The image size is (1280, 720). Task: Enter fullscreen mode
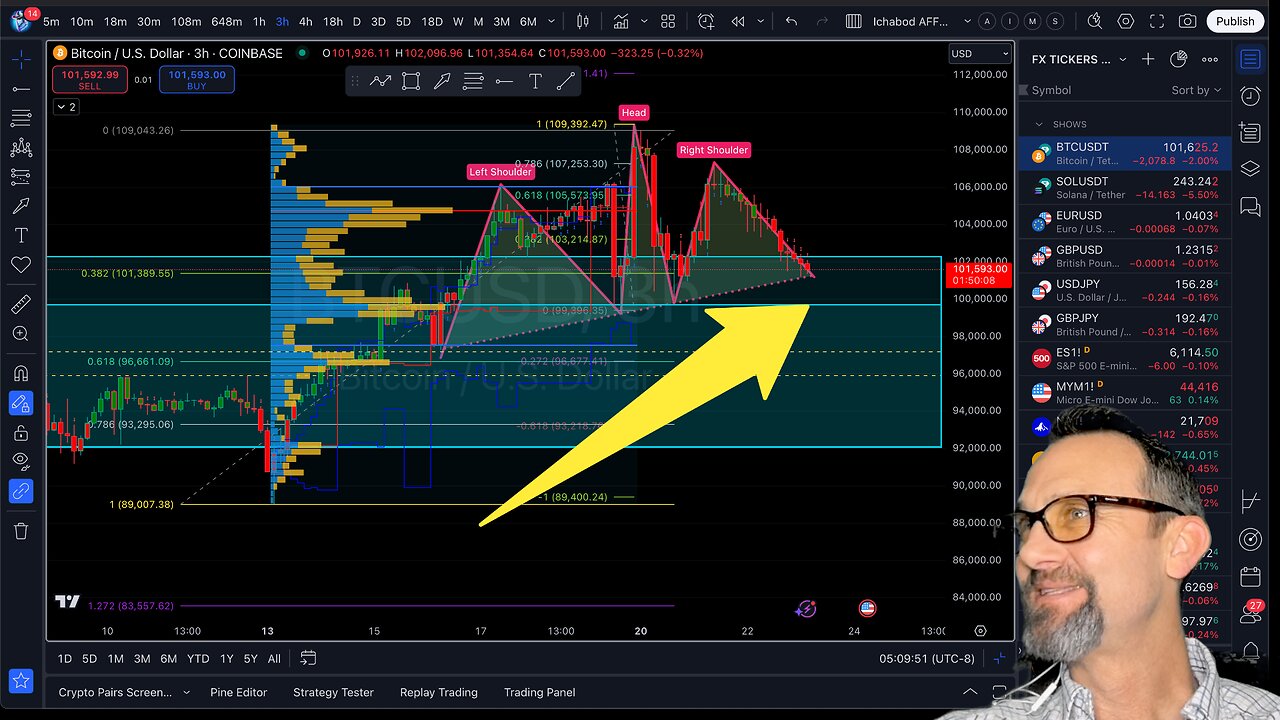[1157, 21]
